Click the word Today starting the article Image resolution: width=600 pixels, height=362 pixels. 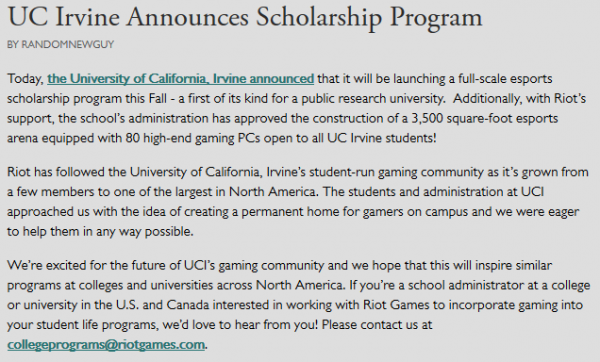click(25, 79)
